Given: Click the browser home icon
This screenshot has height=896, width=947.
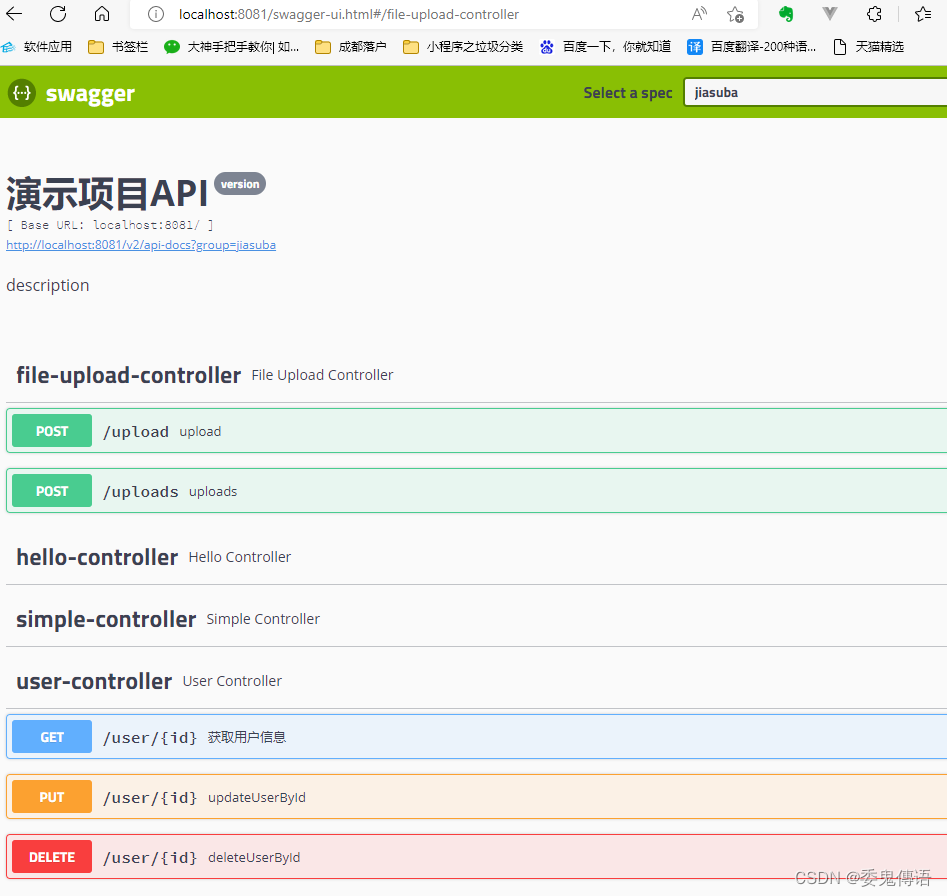Looking at the screenshot, I should pyautogui.click(x=100, y=14).
